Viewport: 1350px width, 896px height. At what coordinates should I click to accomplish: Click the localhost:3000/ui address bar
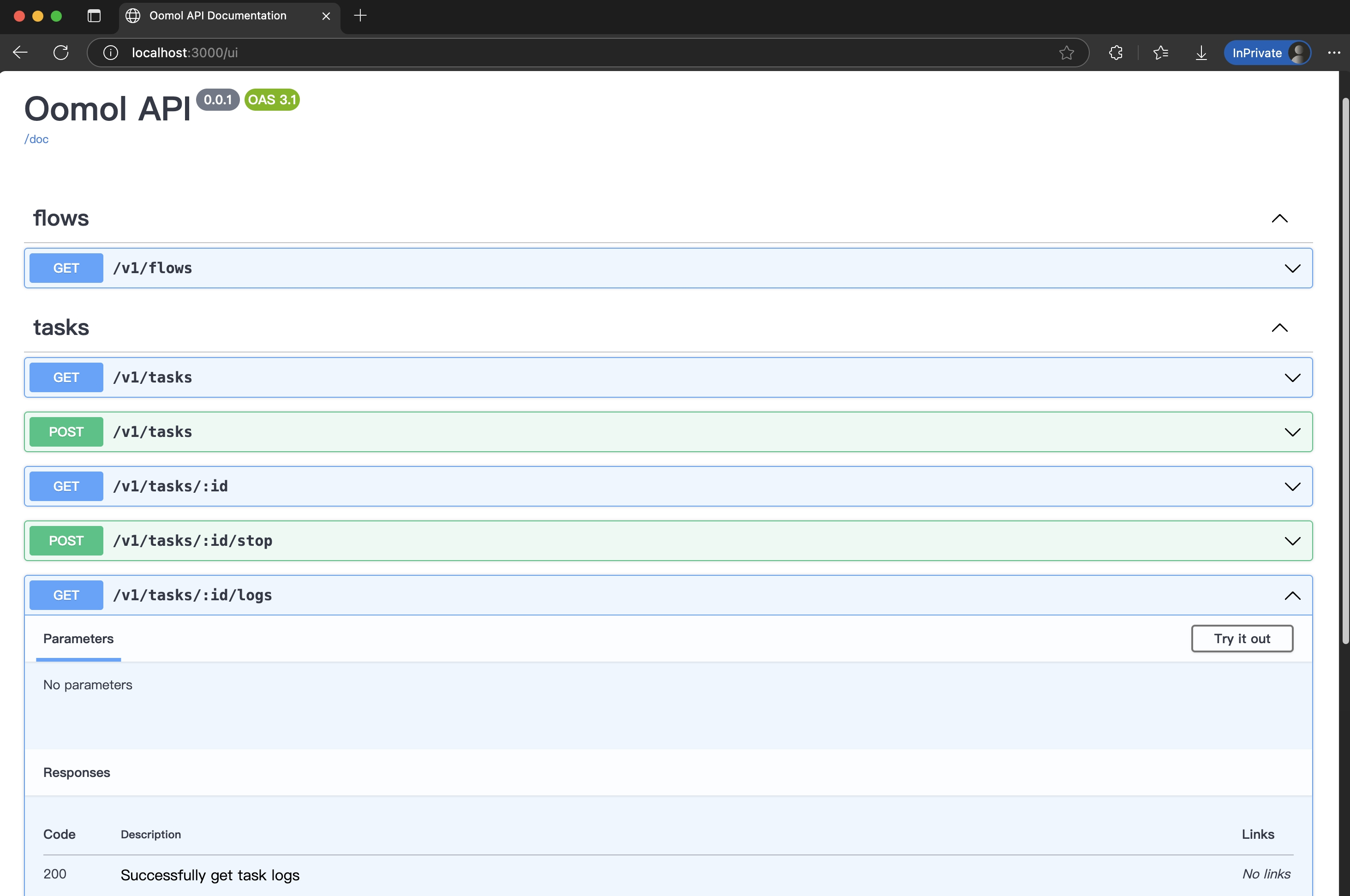pos(514,53)
